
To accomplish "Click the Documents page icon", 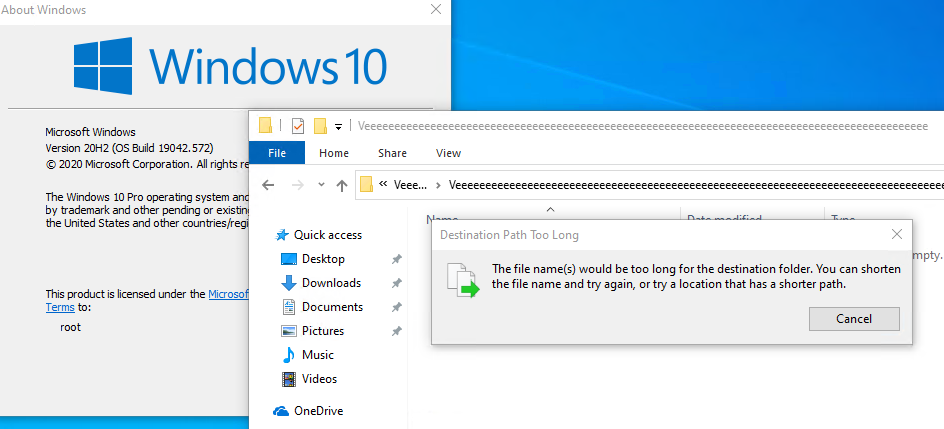I will (289, 307).
